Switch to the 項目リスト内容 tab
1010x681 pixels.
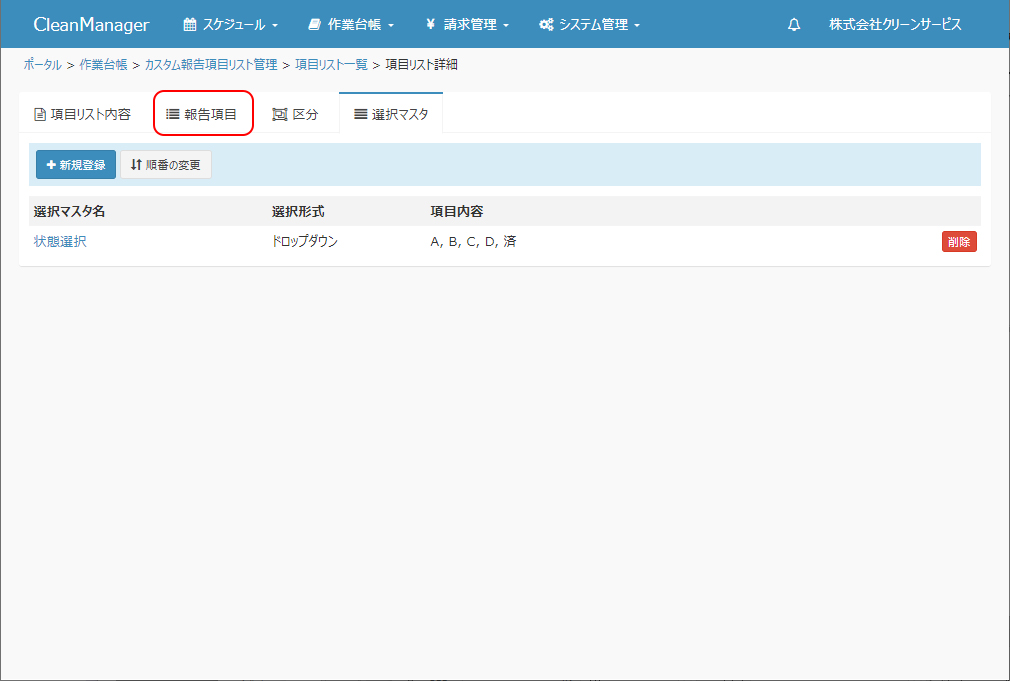(82, 114)
